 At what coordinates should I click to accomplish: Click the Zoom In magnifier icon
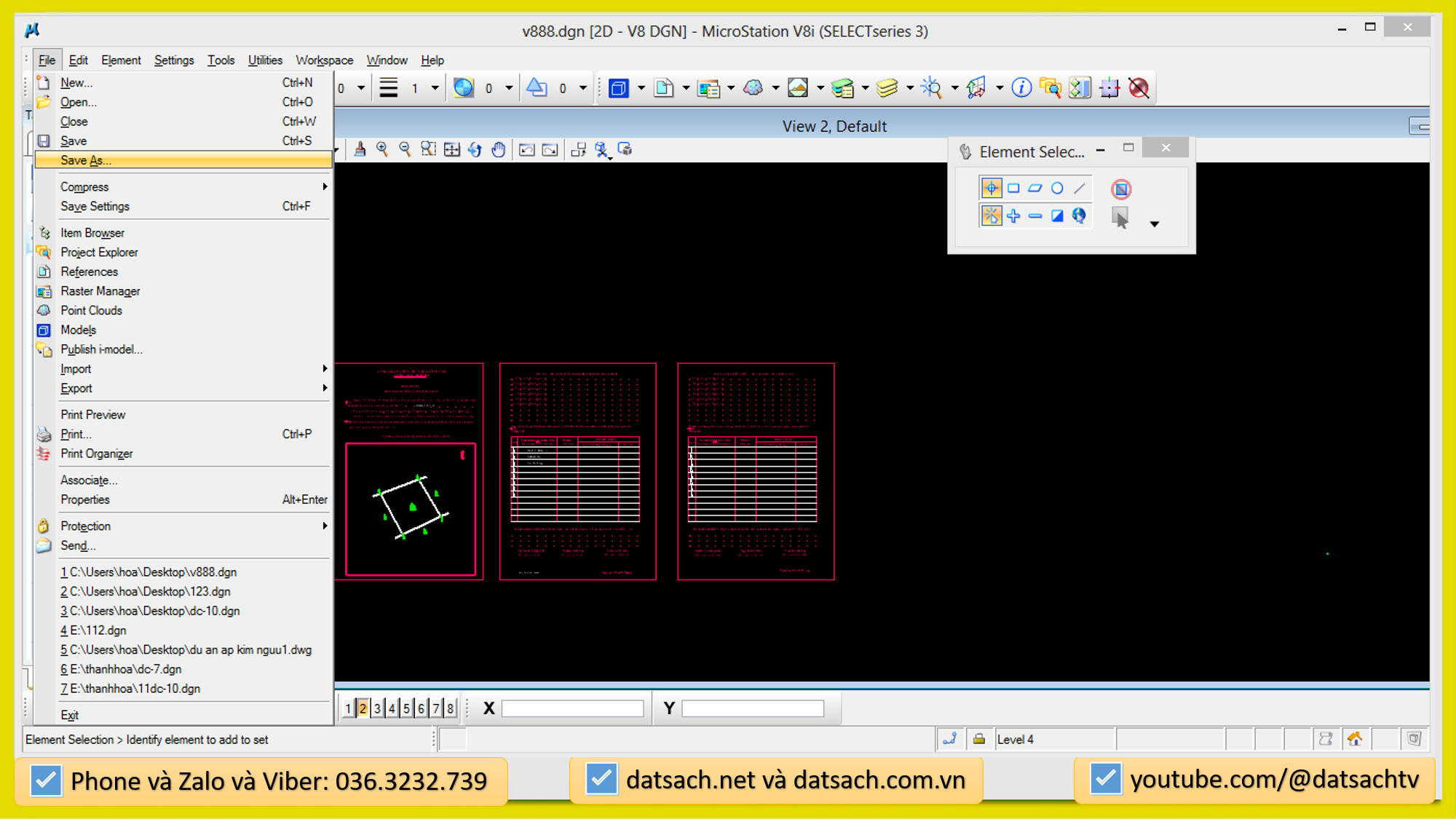pyautogui.click(x=382, y=150)
